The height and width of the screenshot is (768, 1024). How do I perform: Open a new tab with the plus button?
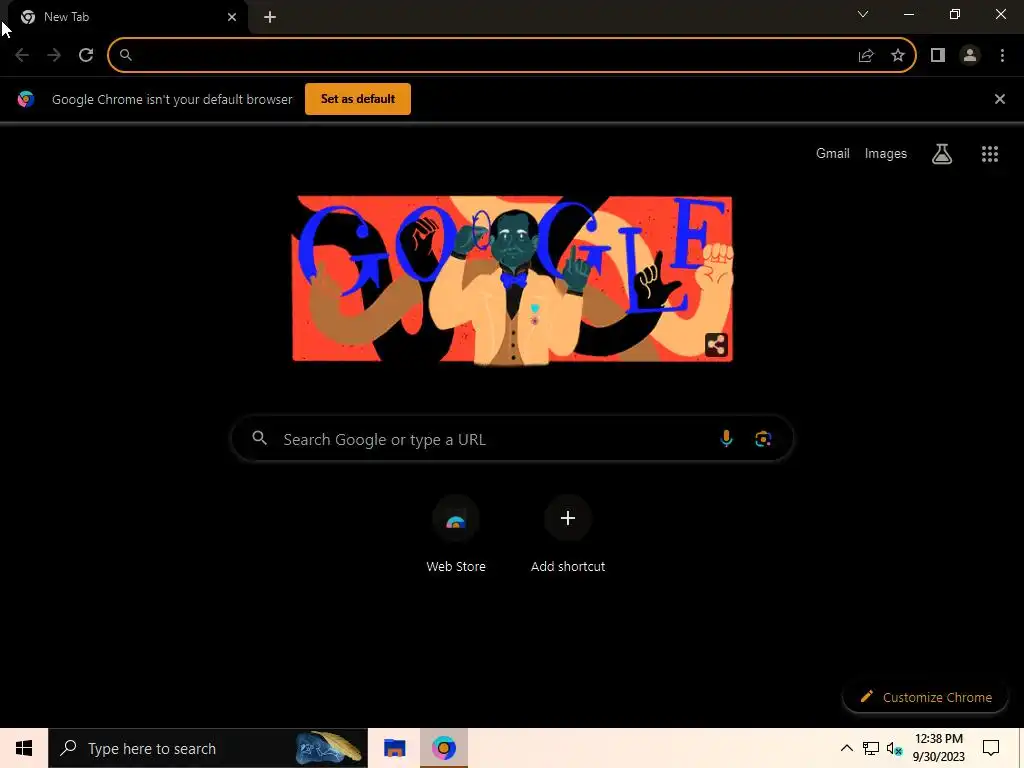click(x=270, y=17)
